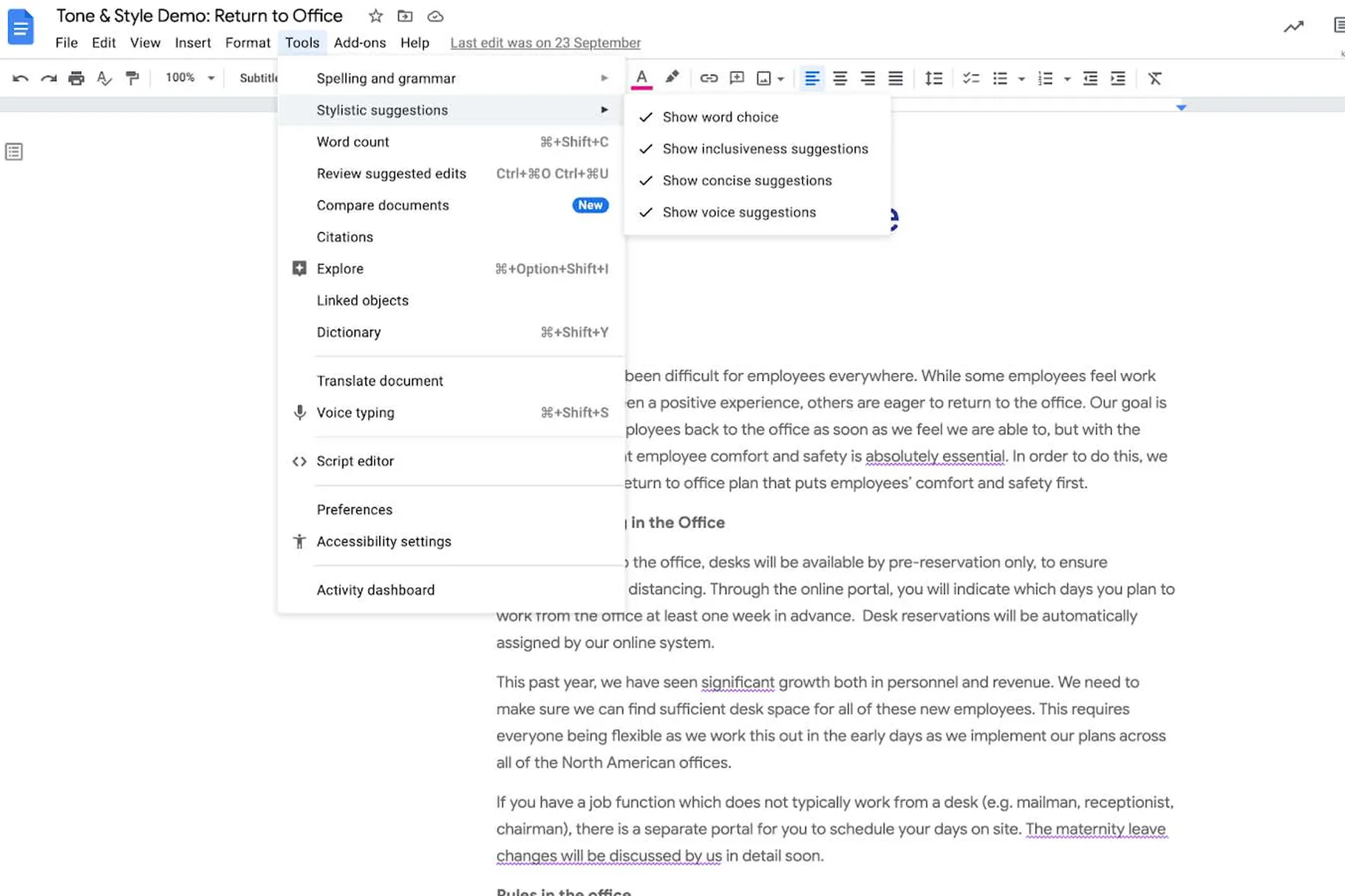Viewport: 1345px width, 896px height.
Task: Click the insert link icon
Action: [x=708, y=78]
